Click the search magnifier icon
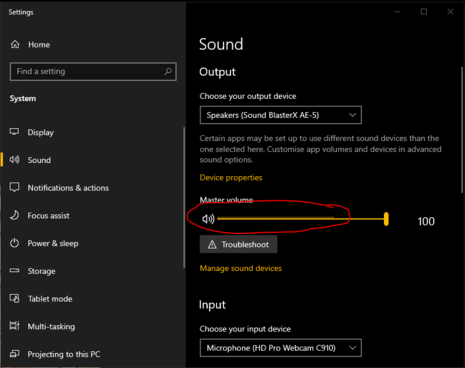This screenshot has height=368, width=465. pyautogui.click(x=168, y=71)
